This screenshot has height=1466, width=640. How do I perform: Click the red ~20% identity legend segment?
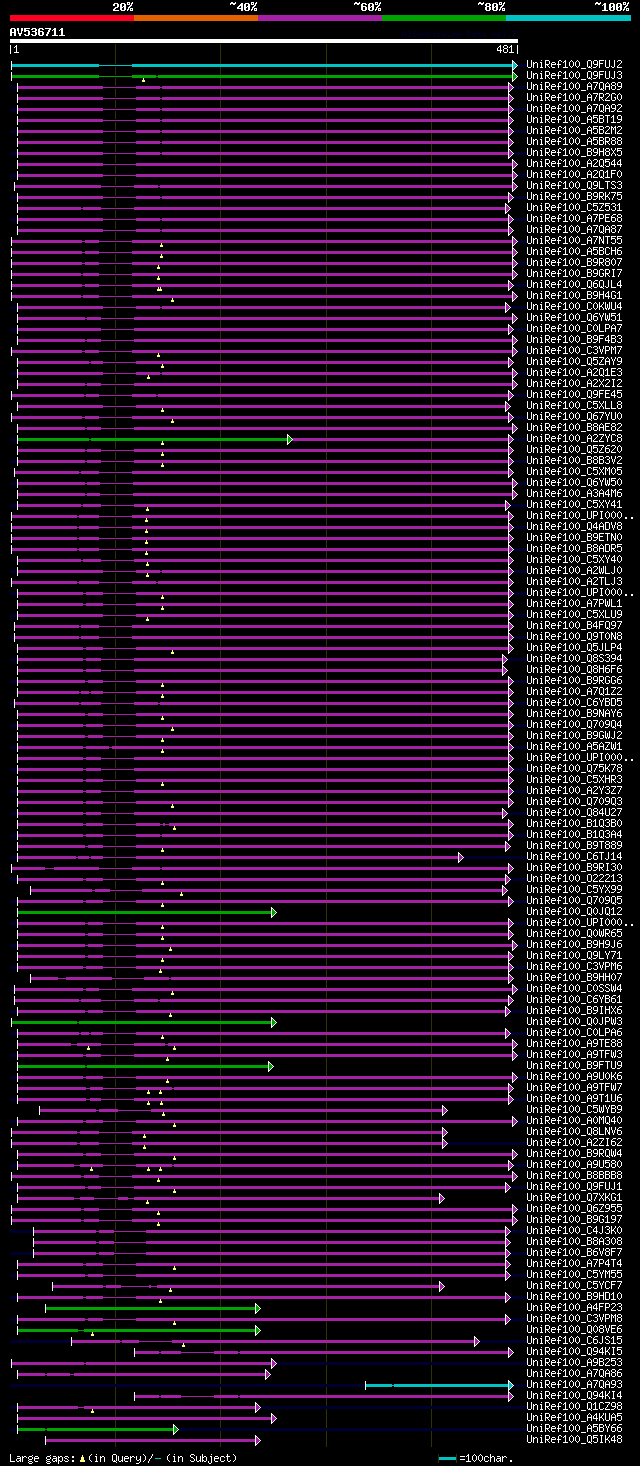point(72,18)
